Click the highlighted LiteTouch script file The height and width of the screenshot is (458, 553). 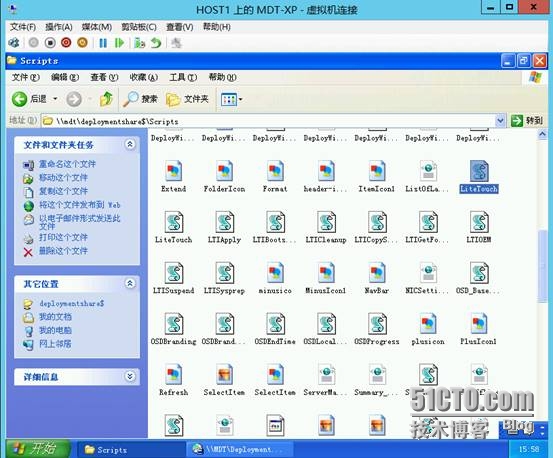pyautogui.click(x=479, y=176)
